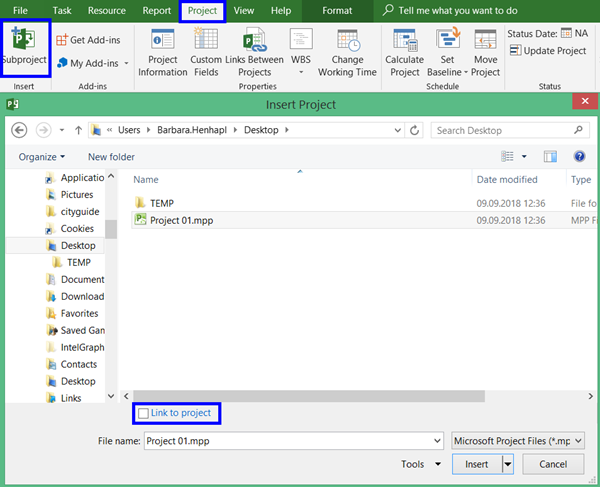Click the New folder button
Screen dimensions: 600x487
tap(111, 157)
